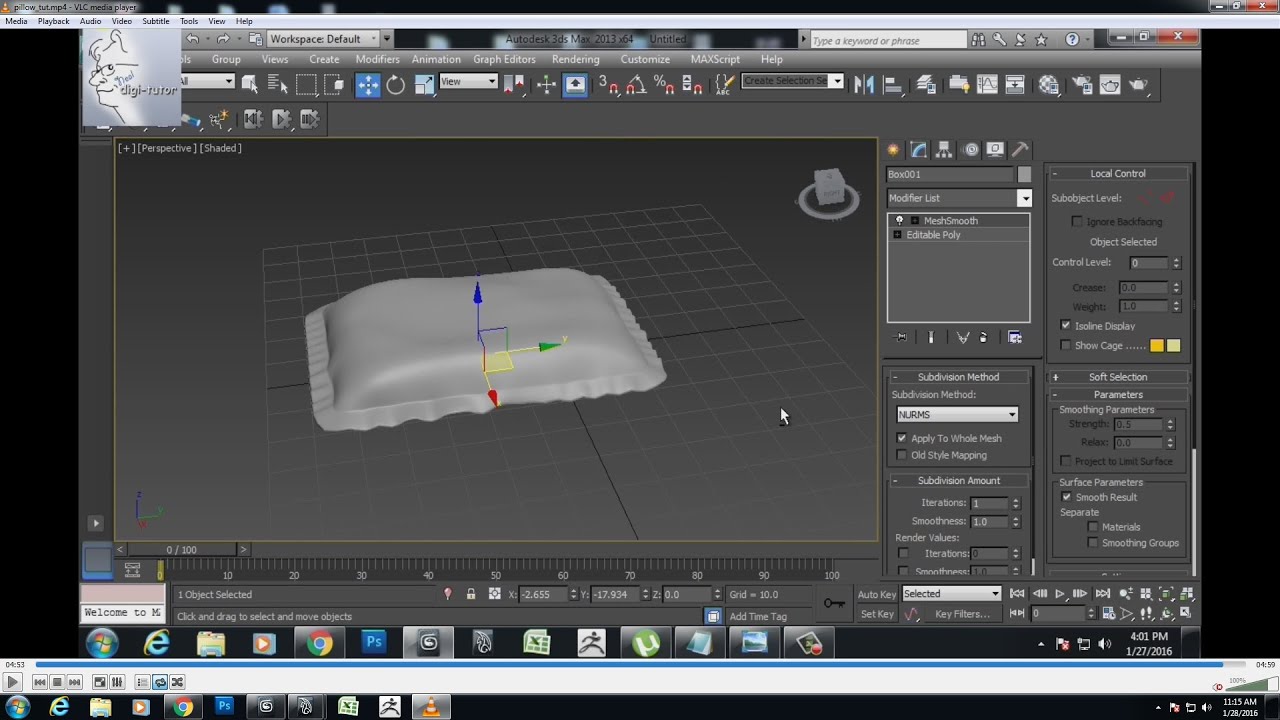Toggle MeshSmooth modifier lightbulb
The height and width of the screenshot is (720, 1280).
click(899, 220)
